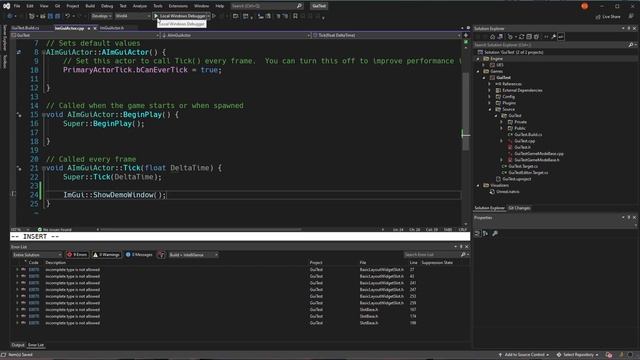Viewport: 640px width, 360px height.
Task: Click the Live Share icon
Action: coord(598,17)
